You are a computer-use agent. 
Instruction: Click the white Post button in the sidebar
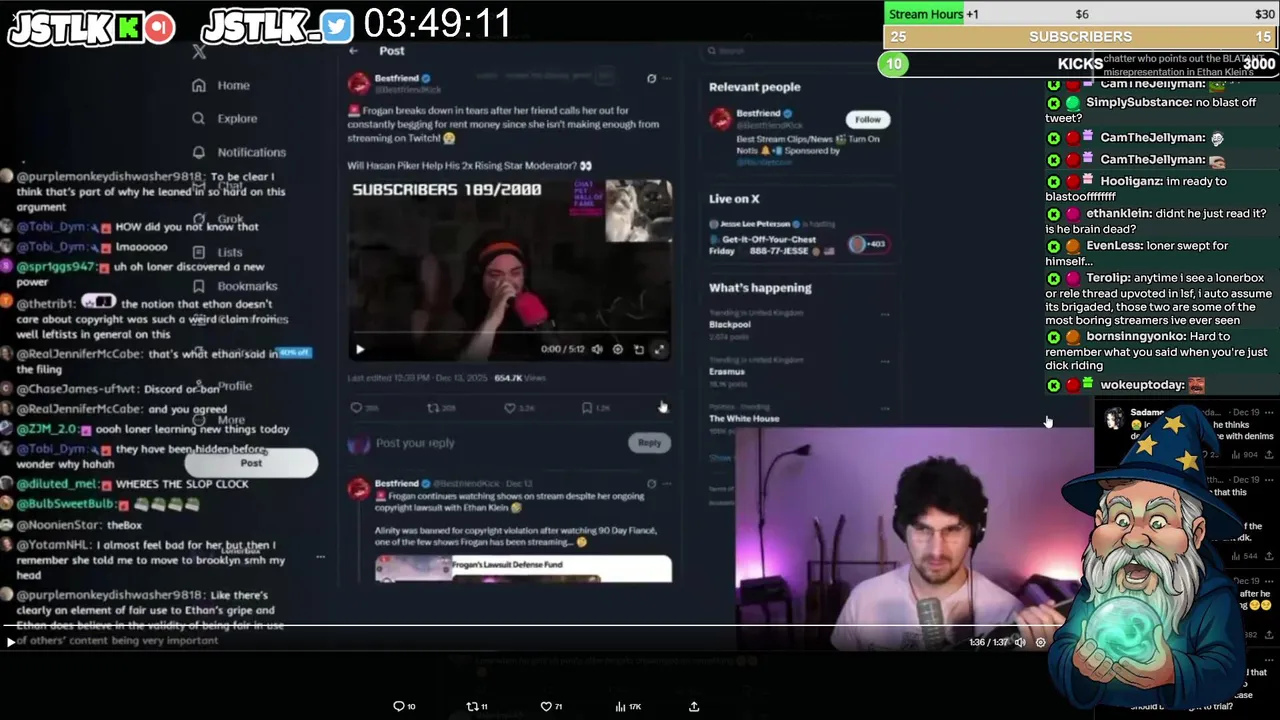tap(251, 463)
